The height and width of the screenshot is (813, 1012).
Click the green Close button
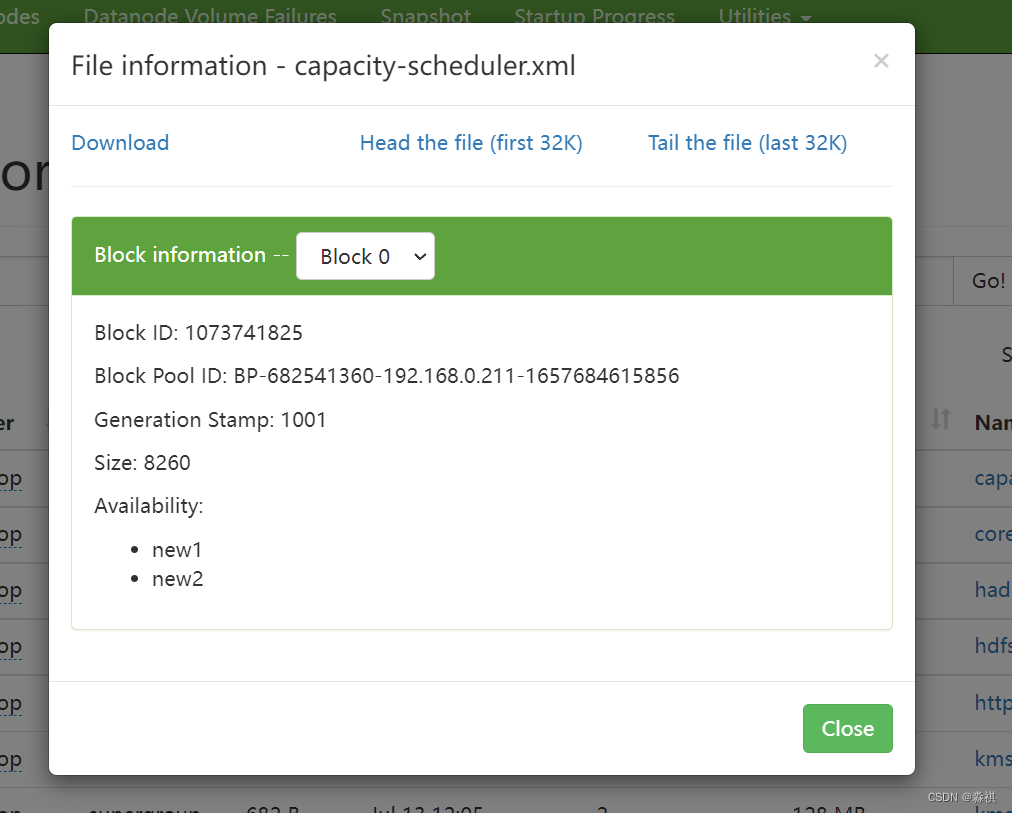(847, 728)
